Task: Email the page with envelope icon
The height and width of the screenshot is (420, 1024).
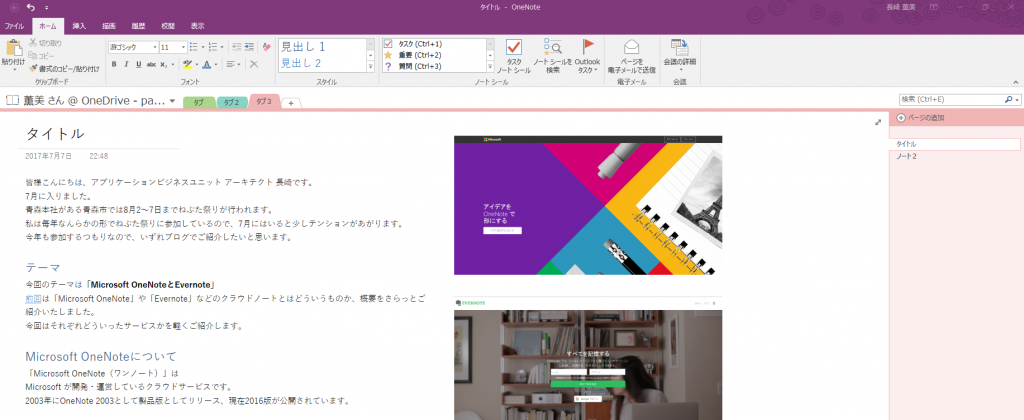Action: (632, 48)
